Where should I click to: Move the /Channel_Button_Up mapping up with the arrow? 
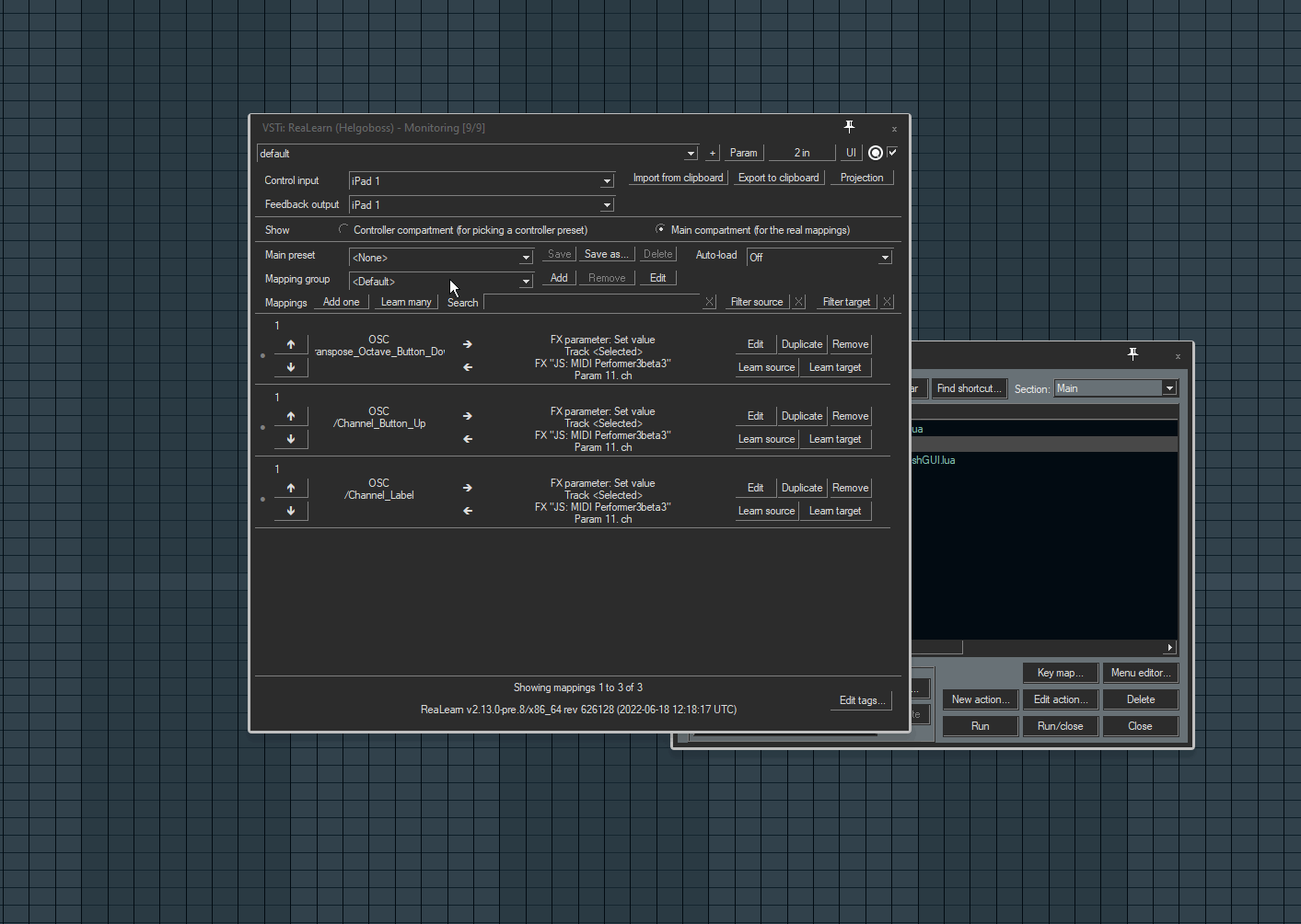pos(291,416)
